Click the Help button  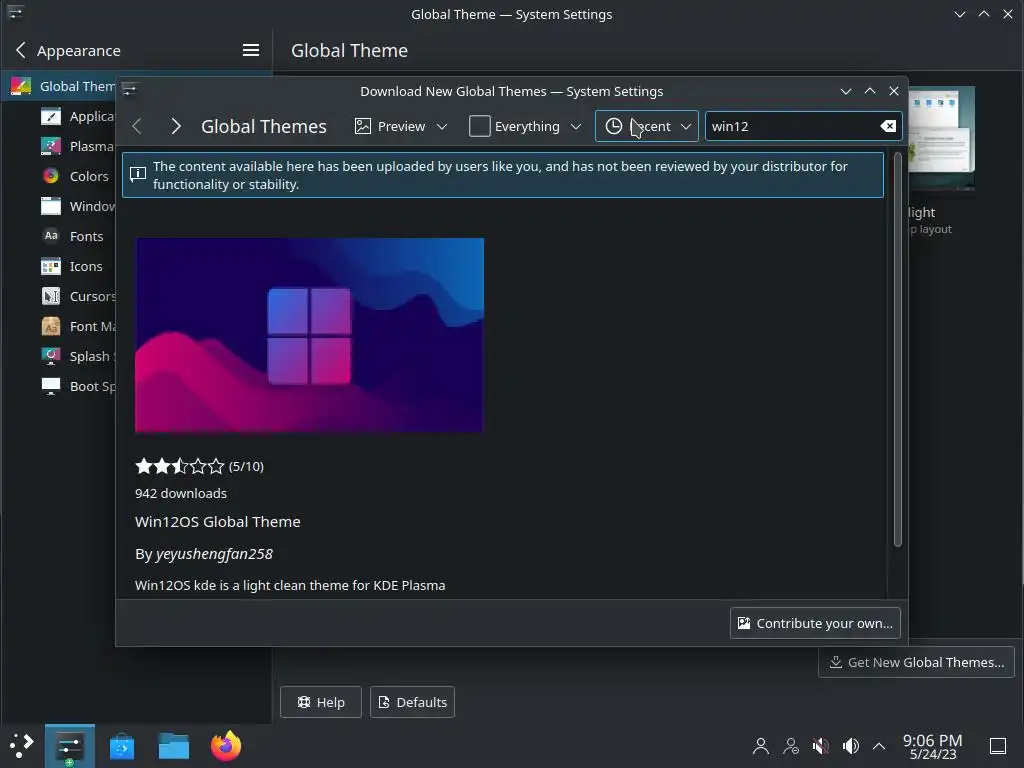(321, 702)
